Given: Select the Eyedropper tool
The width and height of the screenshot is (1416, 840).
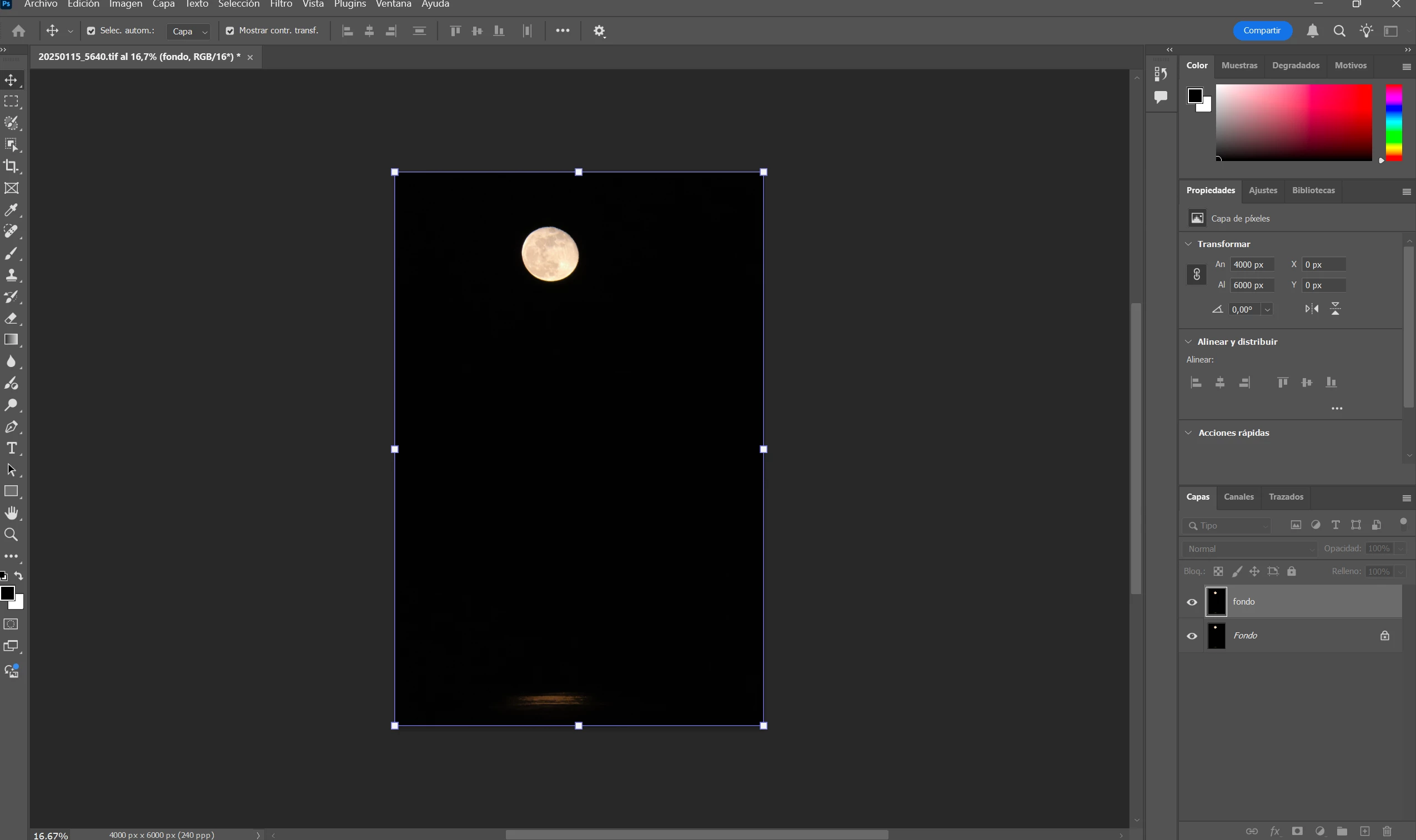Looking at the screenshot, I should tap(11, 210).
